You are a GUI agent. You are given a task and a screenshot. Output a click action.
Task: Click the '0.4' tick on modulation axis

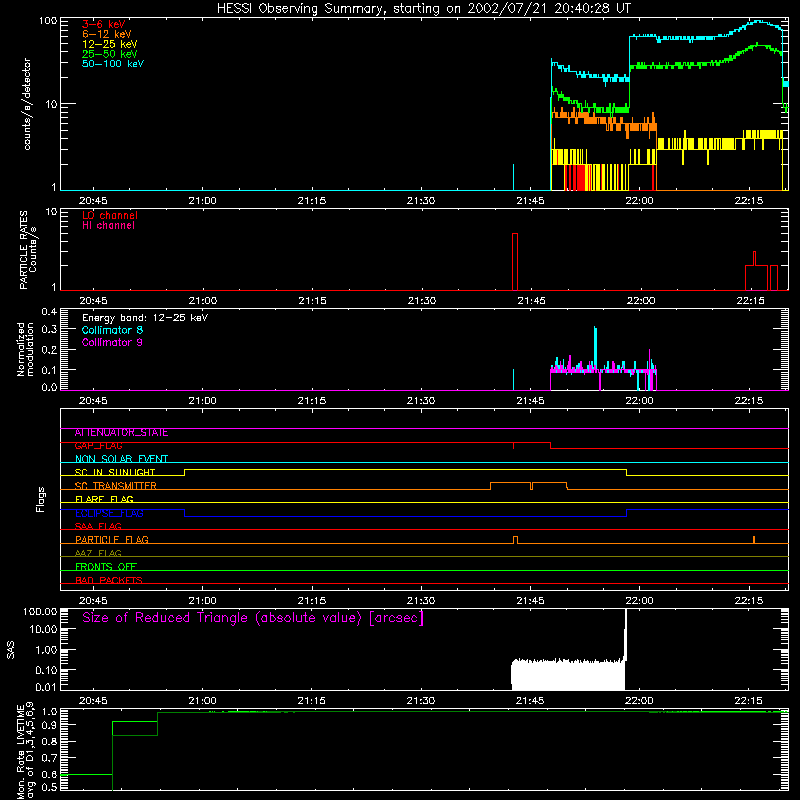(x=49, y=312)
